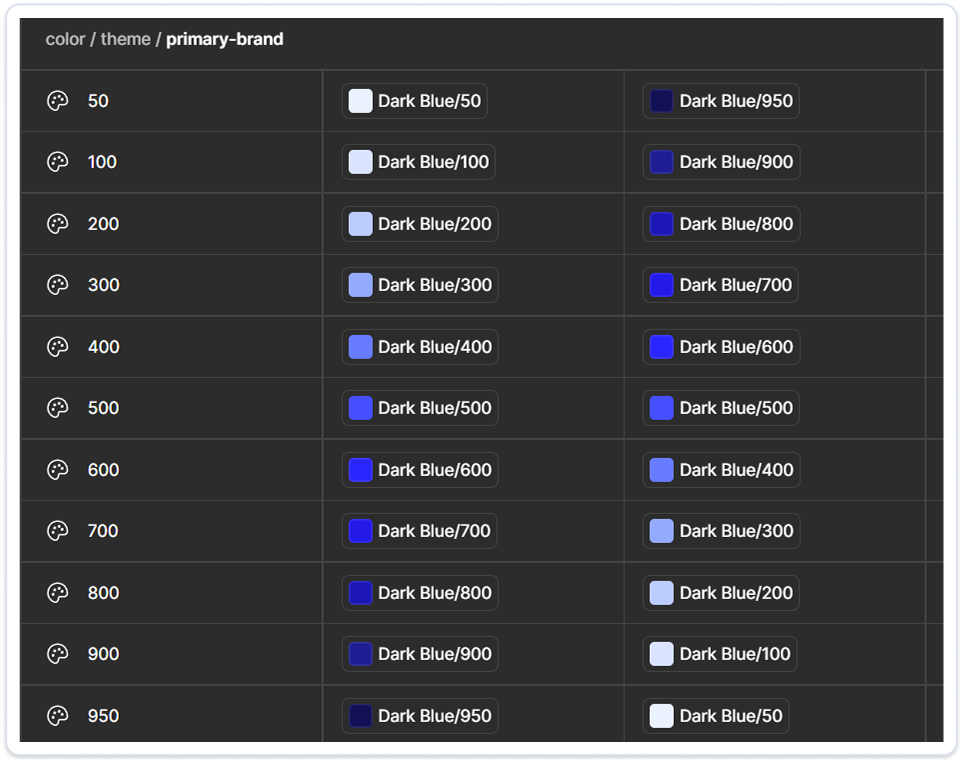Click the Dark Blue/400 chip in row 600
Image resolution: width=963 pixels, height=763 pixels.
pos(721,469)
